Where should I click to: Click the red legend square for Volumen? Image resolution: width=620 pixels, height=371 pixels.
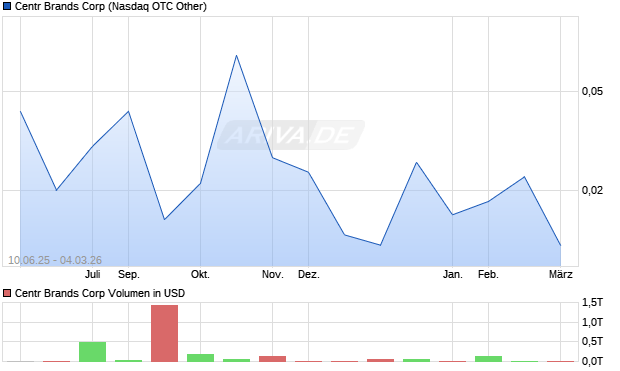[x=7, y=293]
